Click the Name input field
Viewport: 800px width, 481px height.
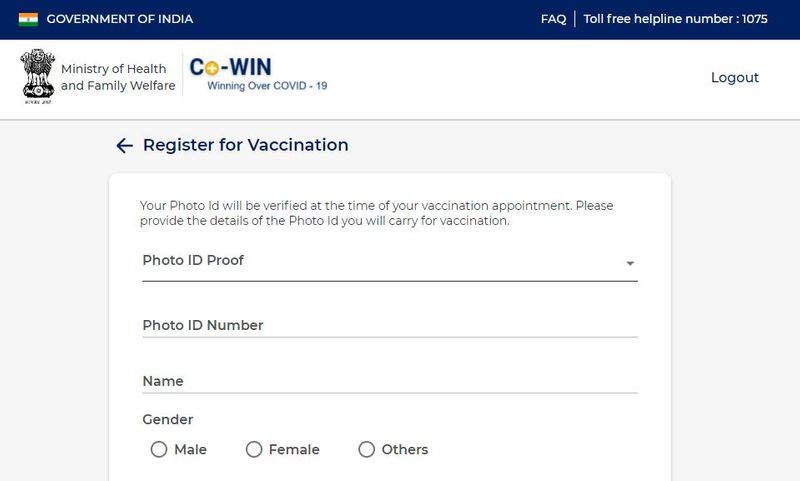click(390, 381)
